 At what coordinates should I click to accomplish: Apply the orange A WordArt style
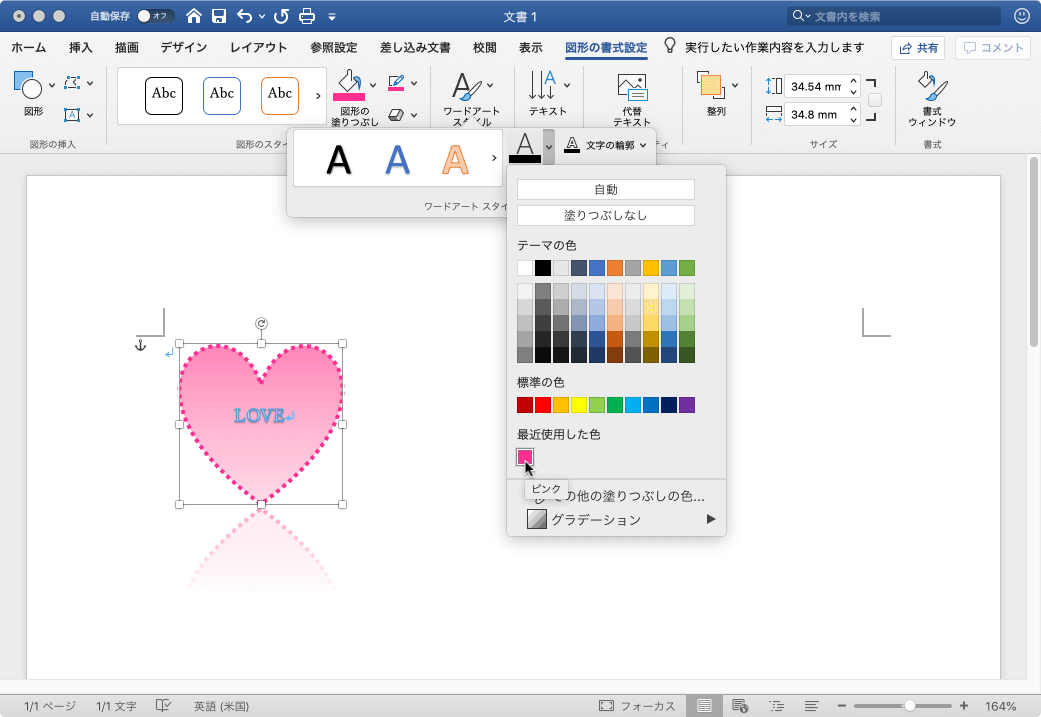[x=455, y=159]
